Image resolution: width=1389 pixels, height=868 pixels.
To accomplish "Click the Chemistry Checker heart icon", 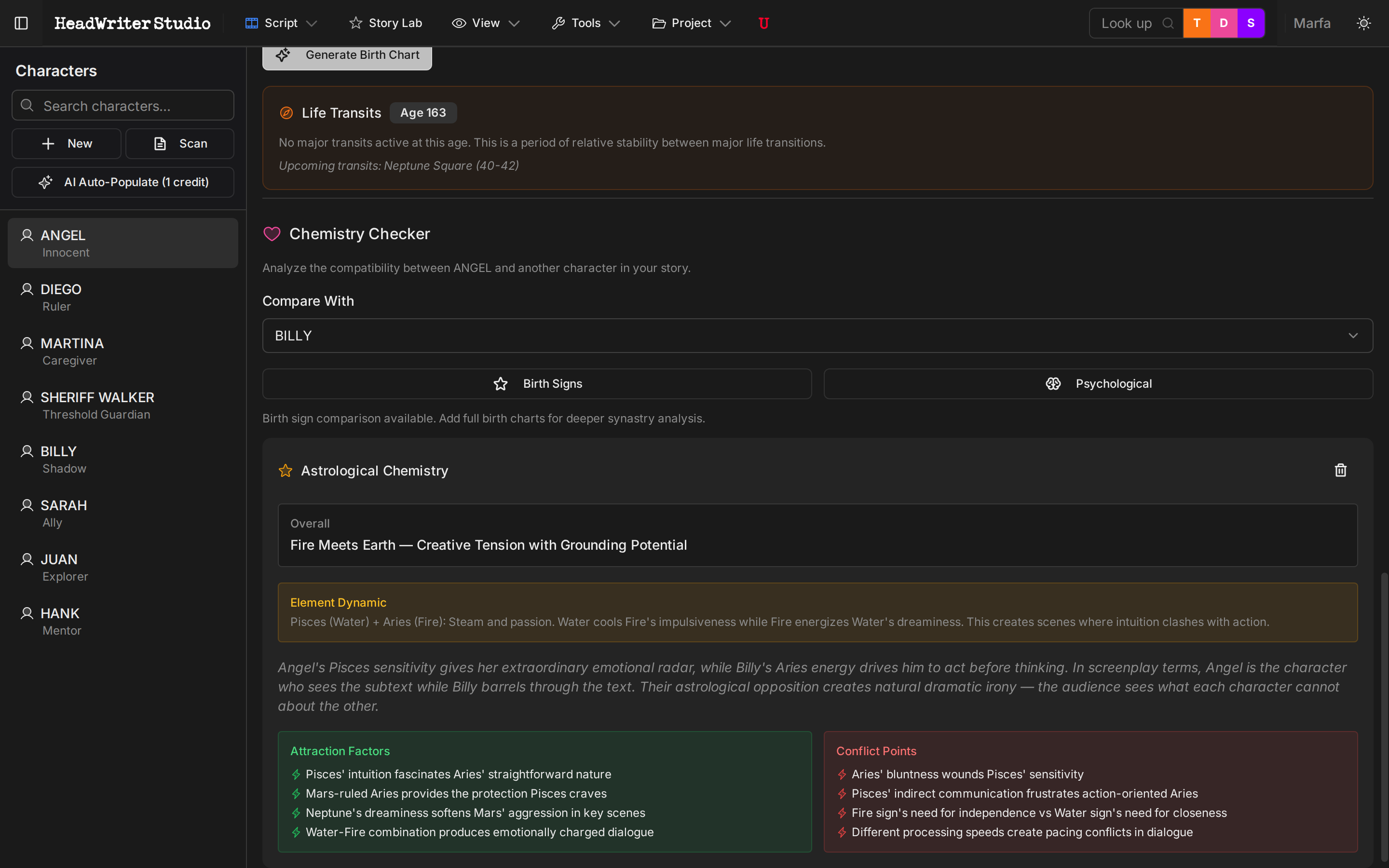I will (x=272, y=234).
